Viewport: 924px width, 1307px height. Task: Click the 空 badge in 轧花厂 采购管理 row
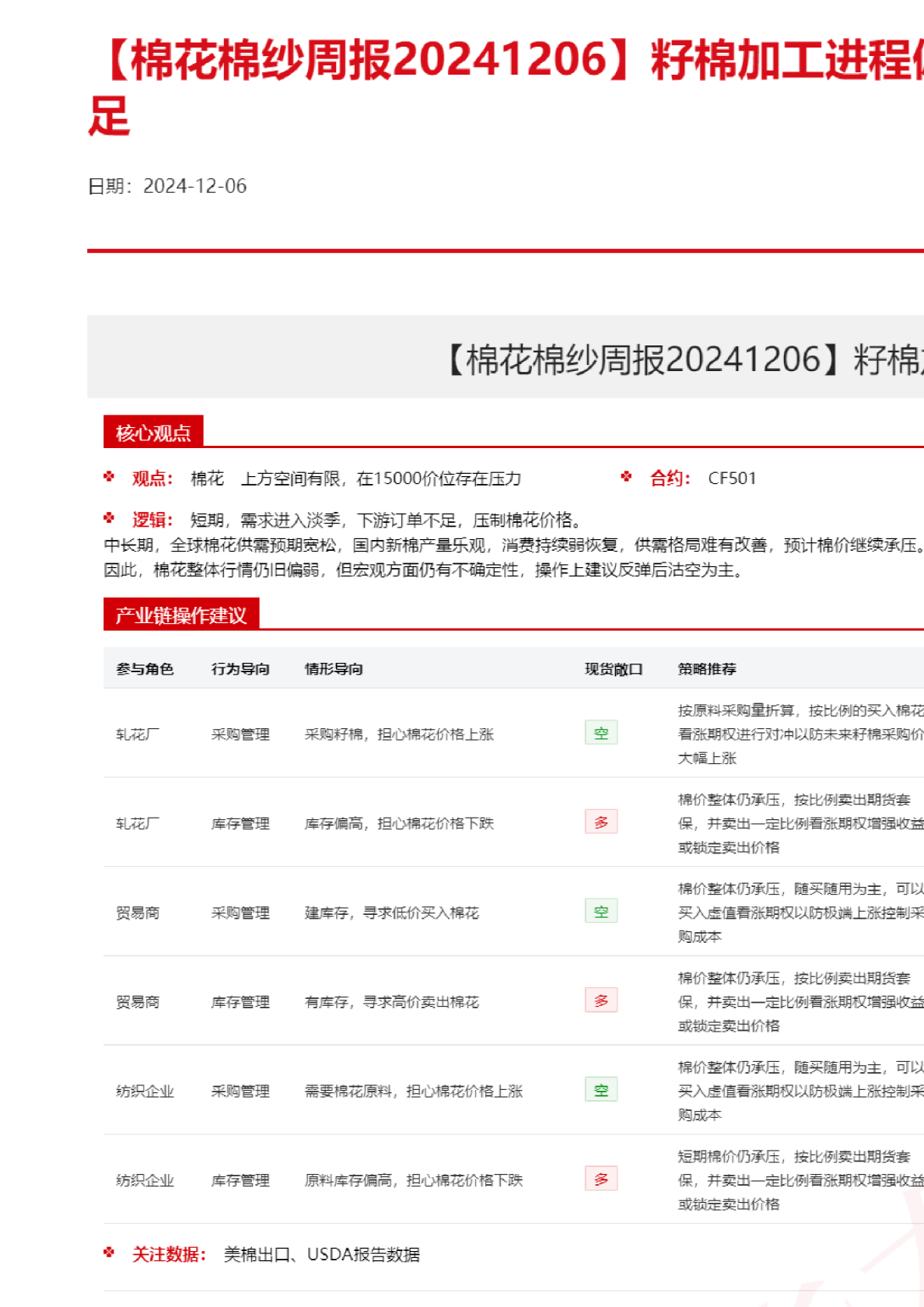600,733
